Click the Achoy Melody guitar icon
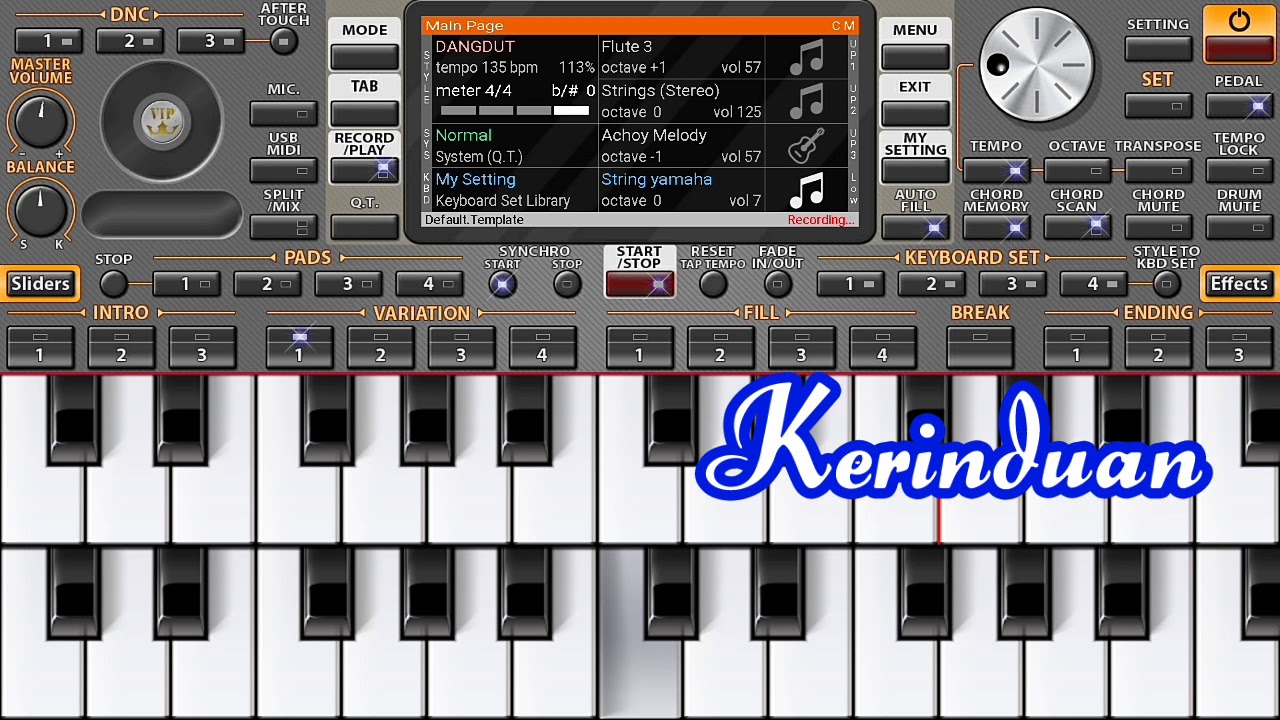Screen dimensions: 1280x720 [806, 145]
